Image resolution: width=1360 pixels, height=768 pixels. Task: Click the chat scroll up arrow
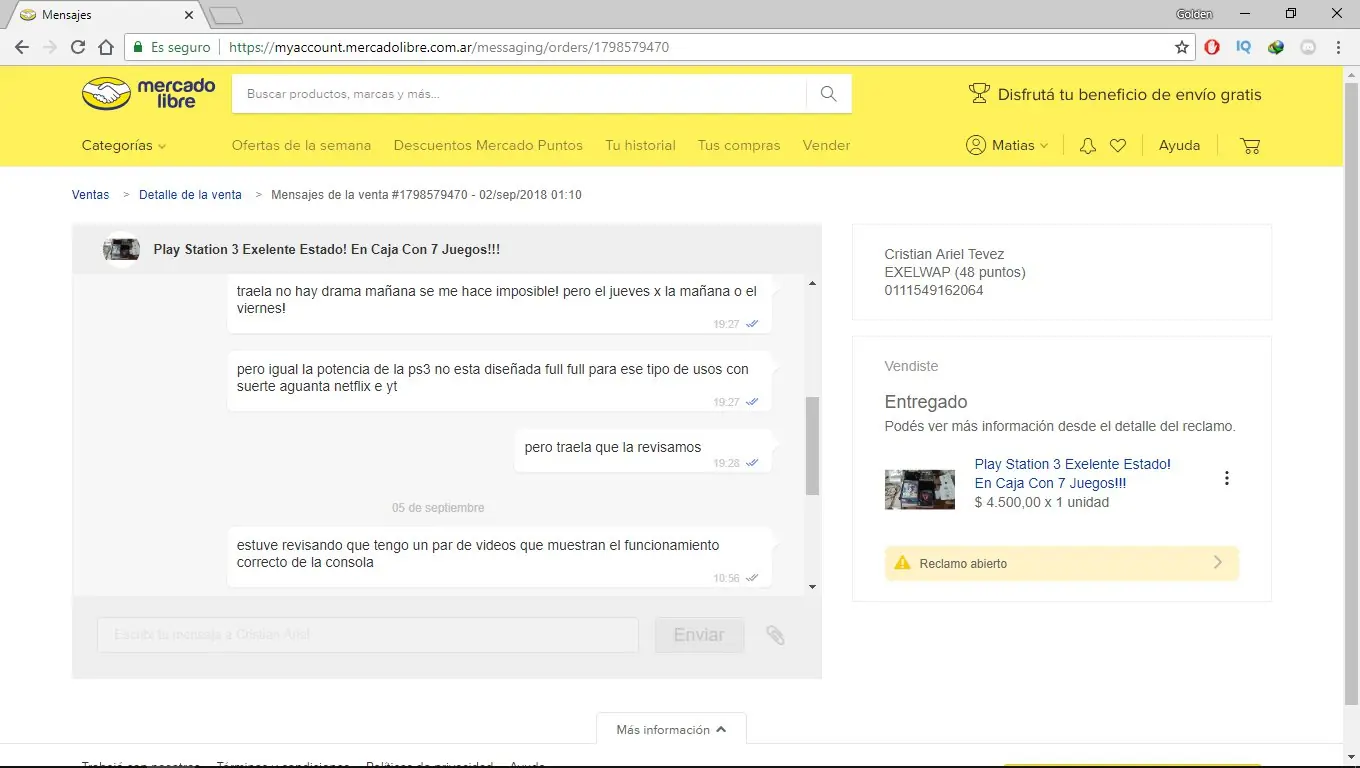tap(812, 284)
